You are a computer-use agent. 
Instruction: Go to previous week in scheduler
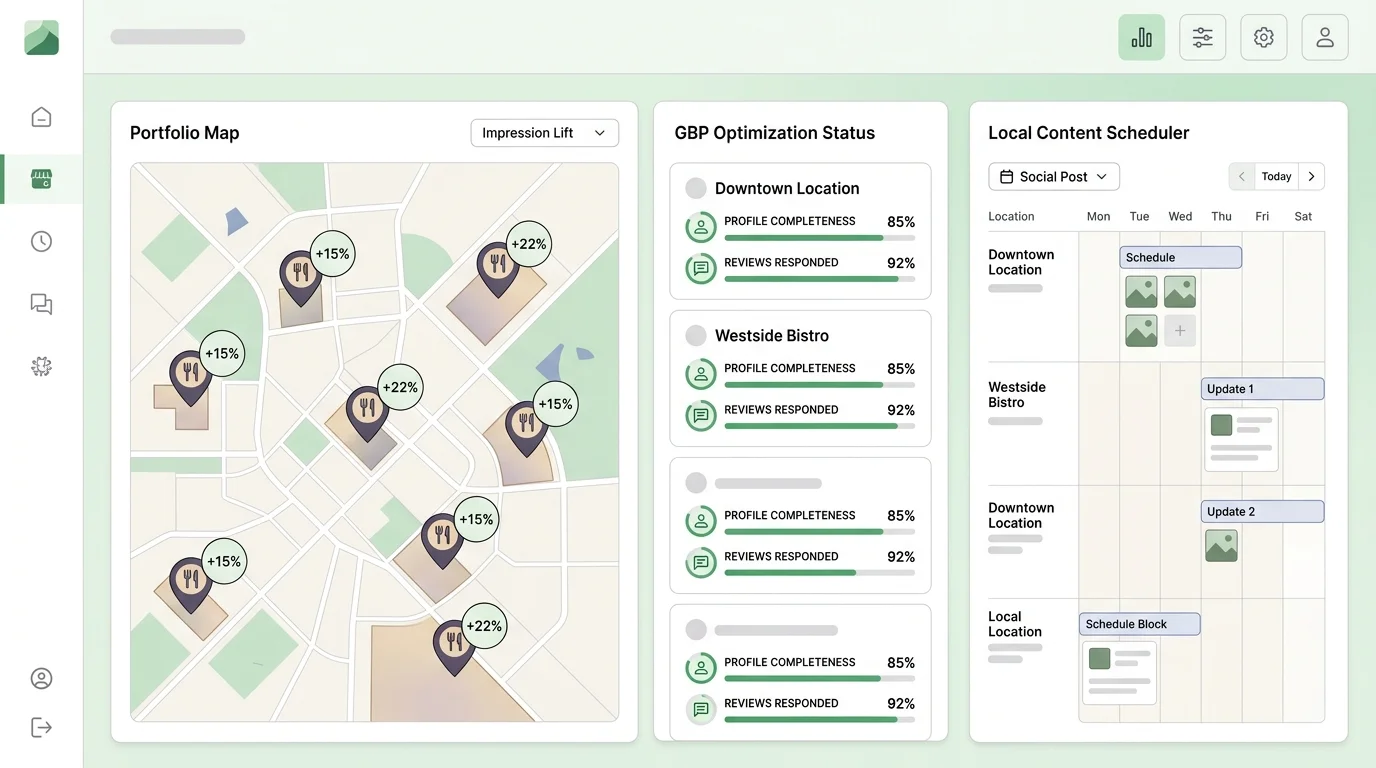[x=1241, y=176]
